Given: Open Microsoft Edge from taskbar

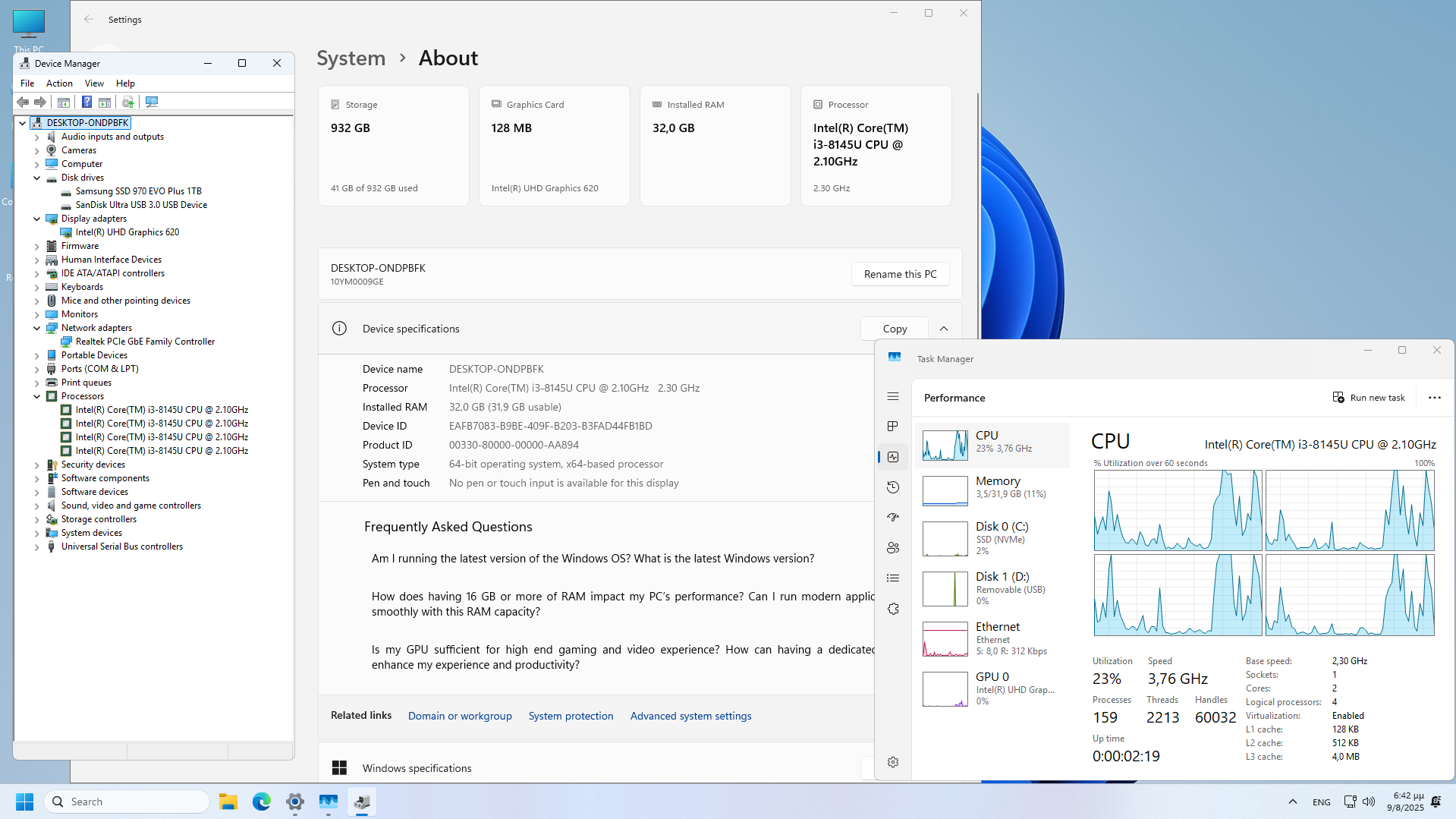Looking at the screenshot, I should [x=262, y=802].
